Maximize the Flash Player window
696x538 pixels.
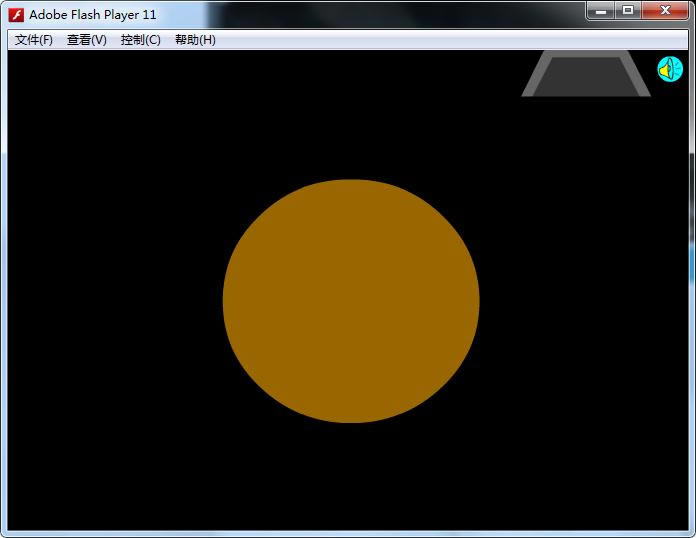(628, 11)
